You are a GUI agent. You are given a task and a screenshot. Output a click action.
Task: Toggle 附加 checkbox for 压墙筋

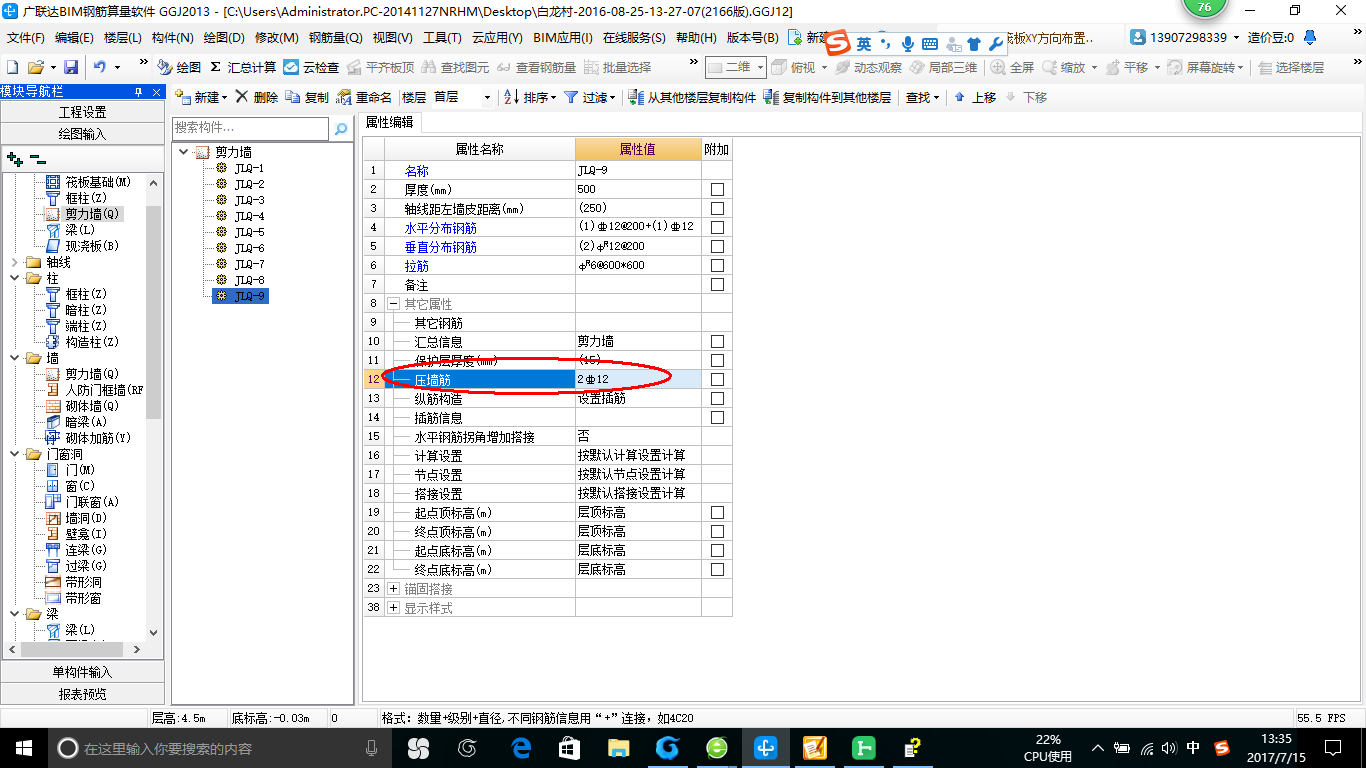717,380
